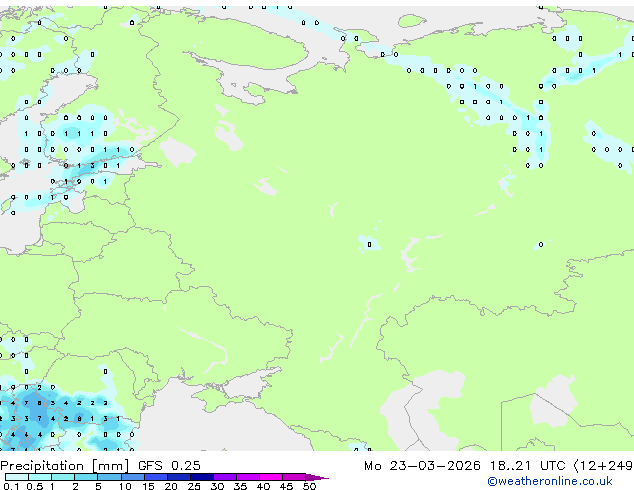Click the '(12+249' forecast run text

[604, 466]
